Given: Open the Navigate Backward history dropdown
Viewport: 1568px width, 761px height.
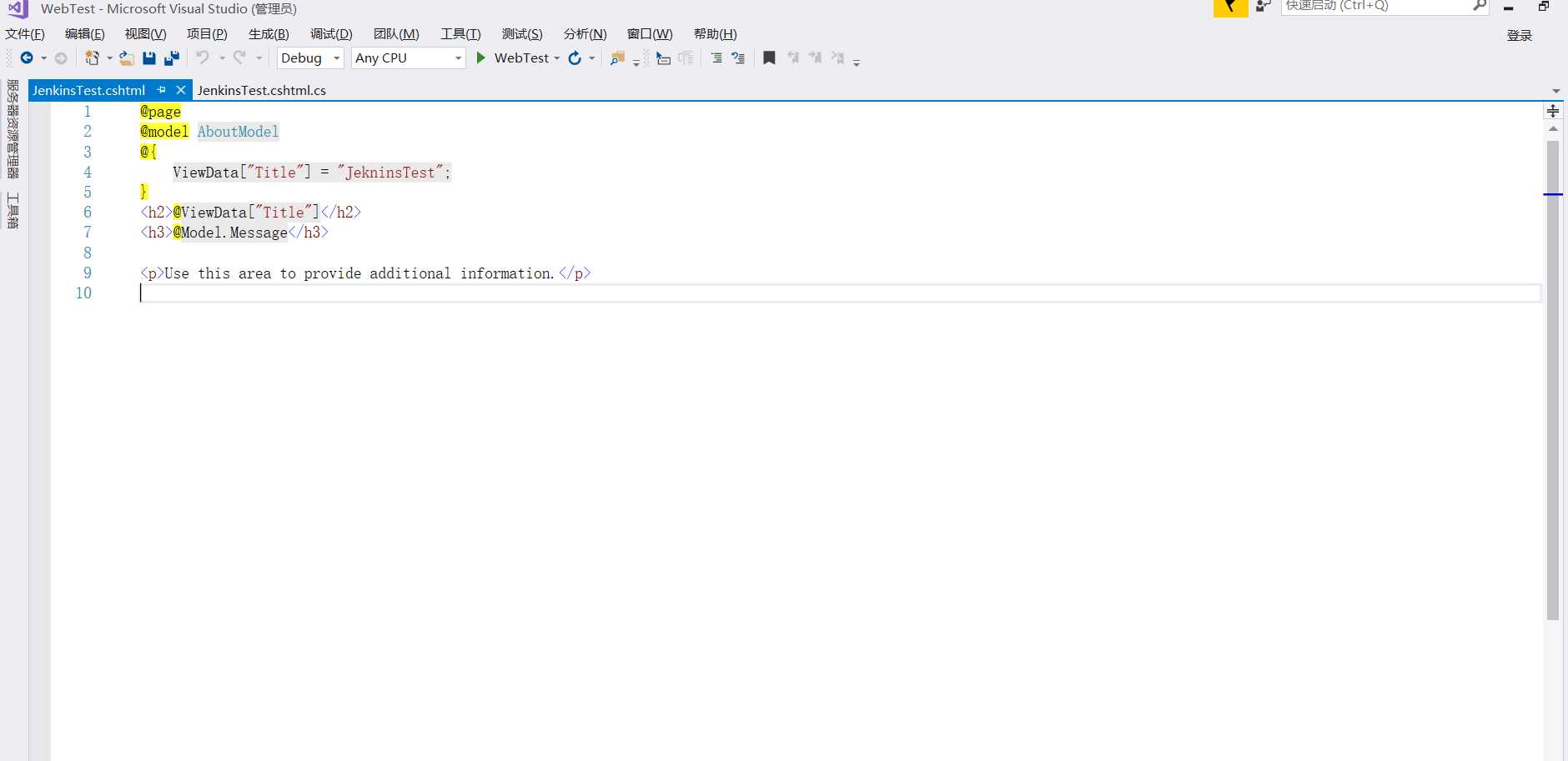Looking at the screenshot, I should point(43,58).
